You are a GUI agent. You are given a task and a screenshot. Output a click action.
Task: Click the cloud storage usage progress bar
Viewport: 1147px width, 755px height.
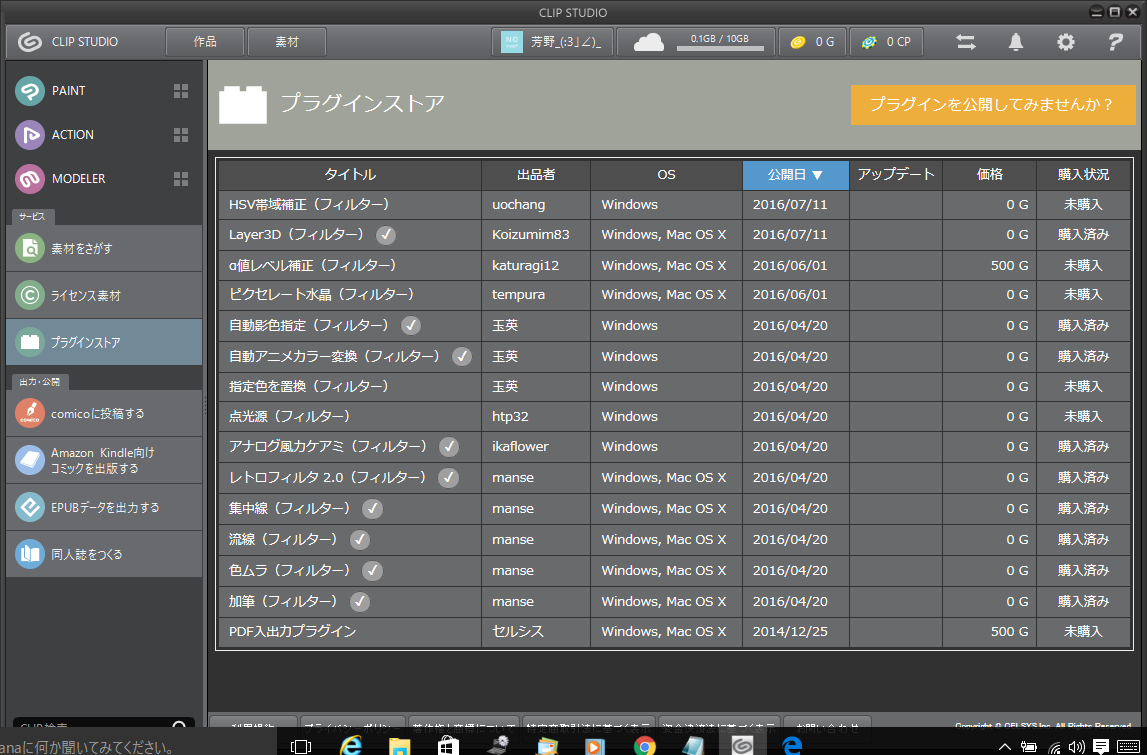point(720,49)
